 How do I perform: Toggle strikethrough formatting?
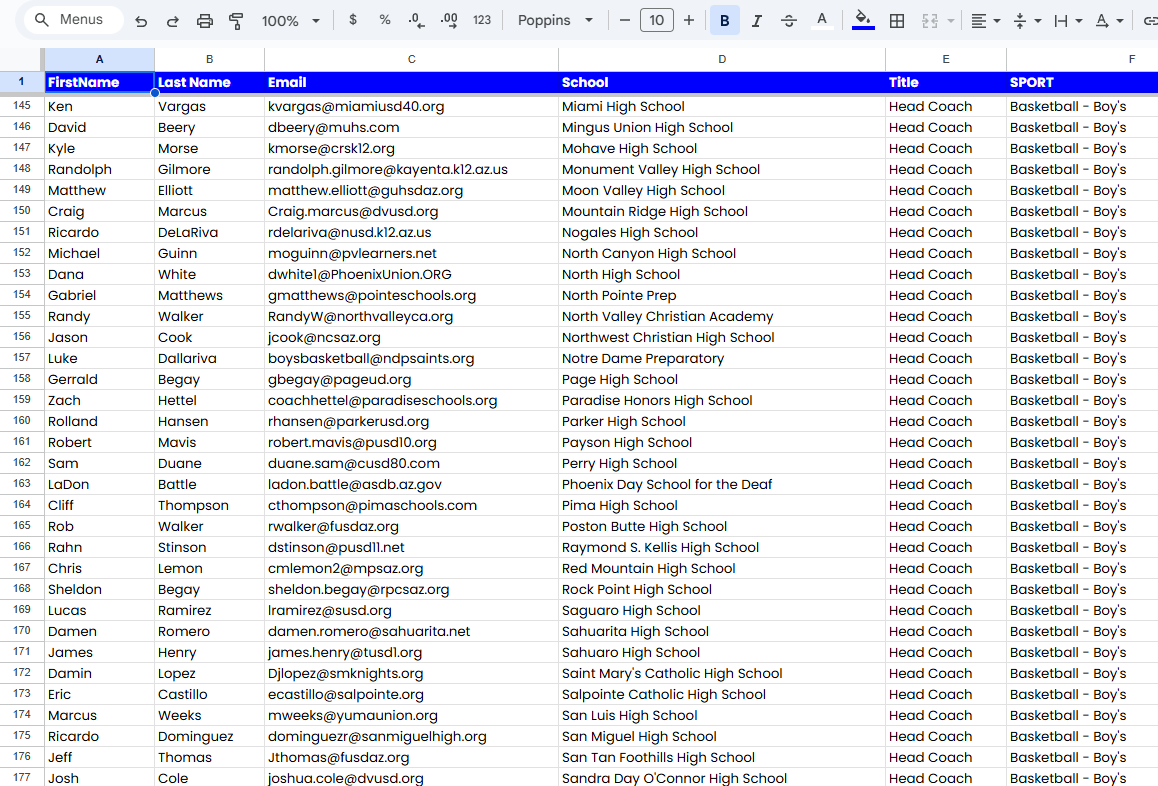point(789,21)
